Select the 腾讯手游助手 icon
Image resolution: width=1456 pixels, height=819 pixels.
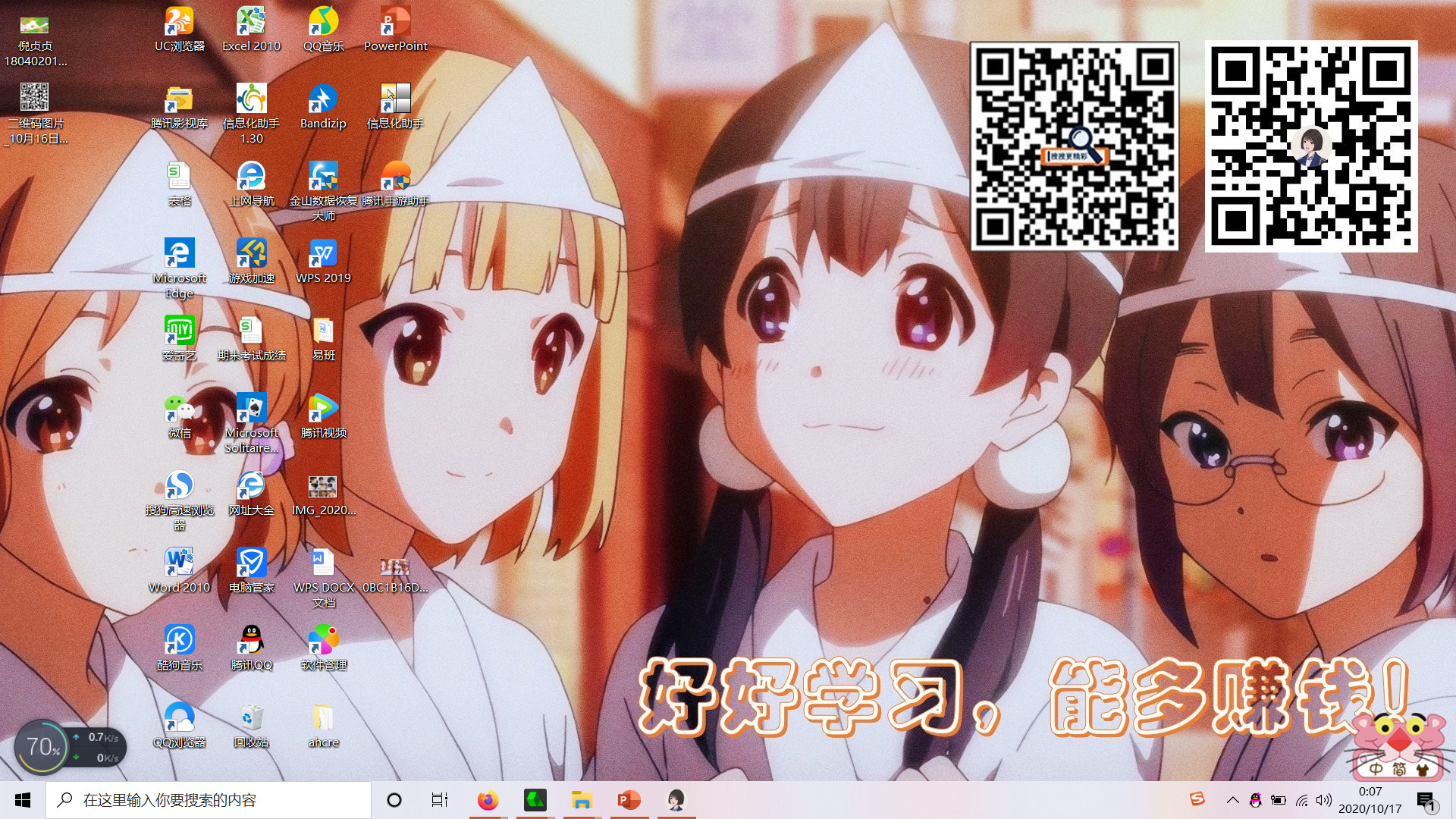tap(395, 184)
